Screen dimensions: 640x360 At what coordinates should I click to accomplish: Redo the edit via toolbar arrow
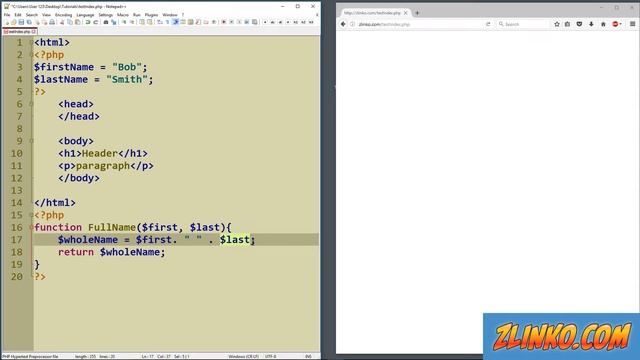[96, 22]
